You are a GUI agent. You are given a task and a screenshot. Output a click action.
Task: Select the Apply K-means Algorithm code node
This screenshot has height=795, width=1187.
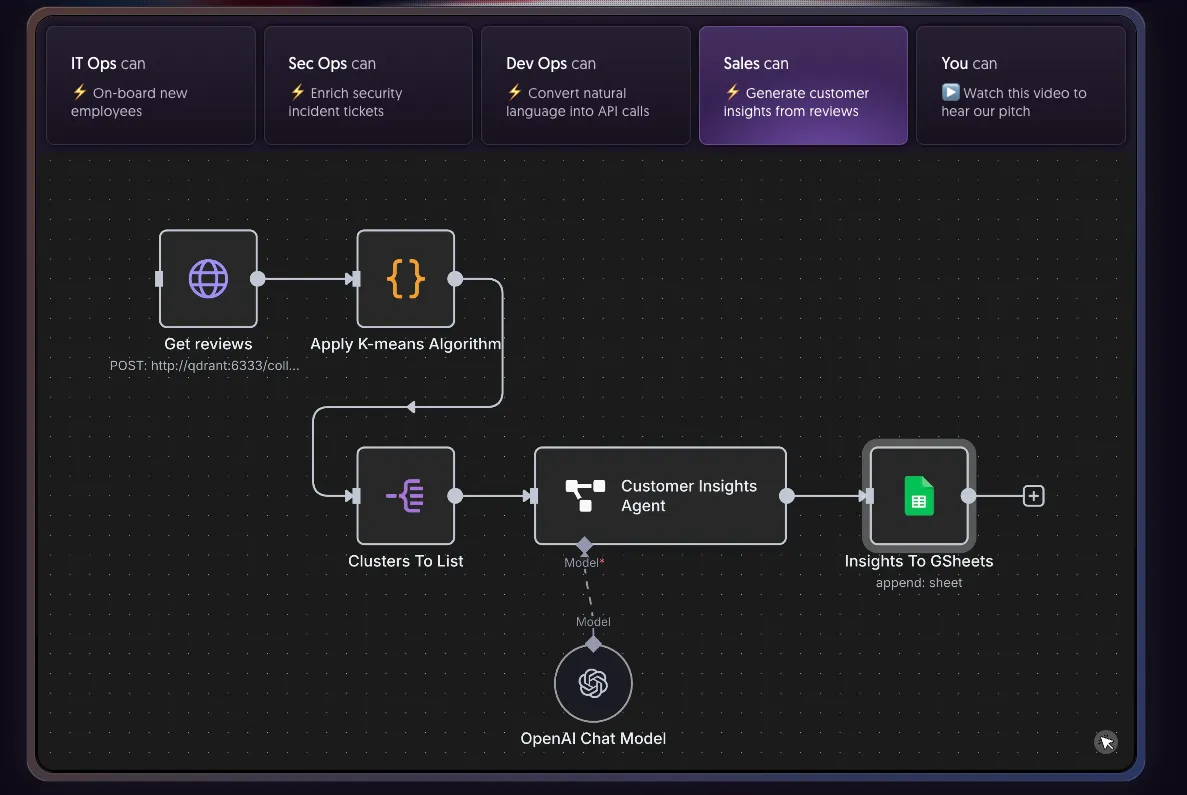(x=405, y=279)
